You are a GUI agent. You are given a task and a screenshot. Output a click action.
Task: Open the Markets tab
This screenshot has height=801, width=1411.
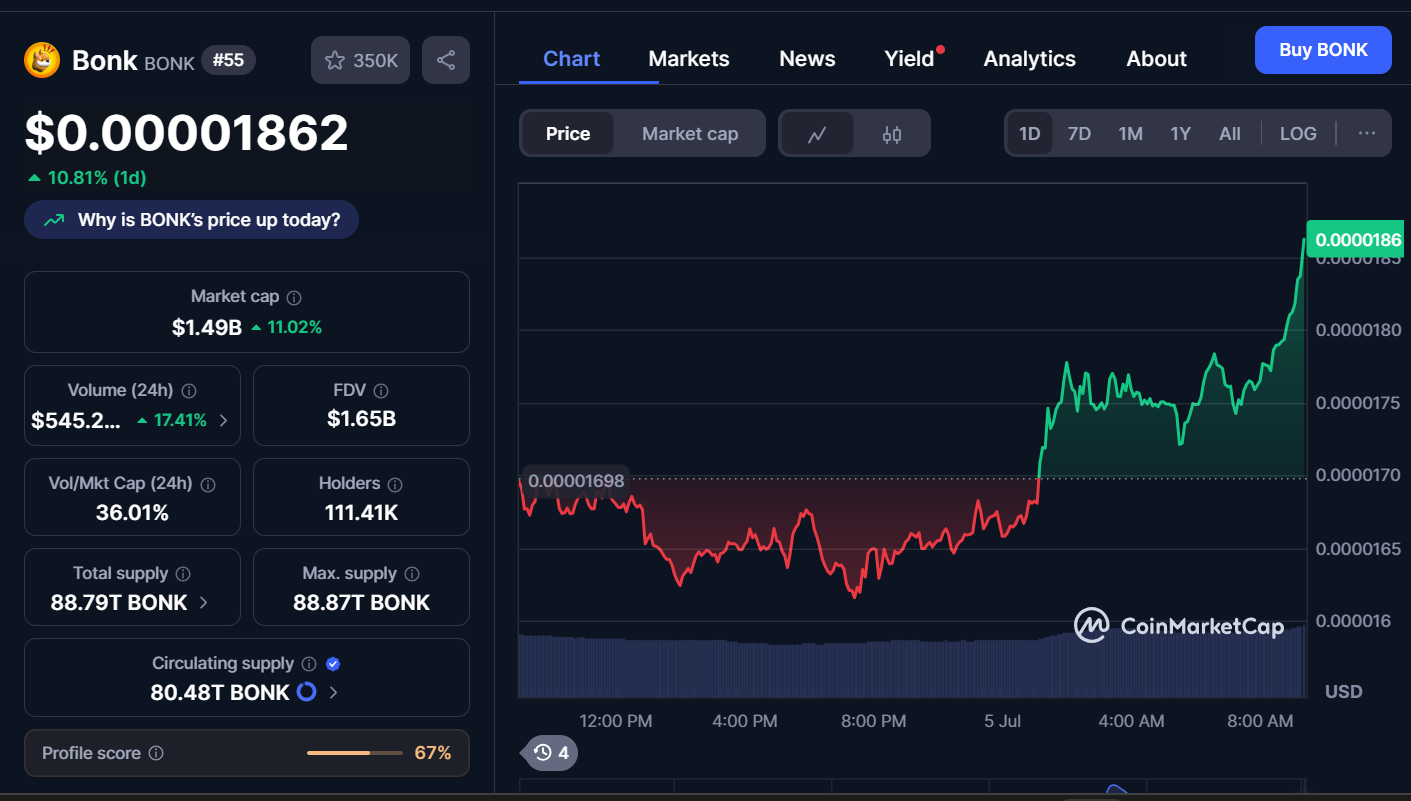pos(689,59)
